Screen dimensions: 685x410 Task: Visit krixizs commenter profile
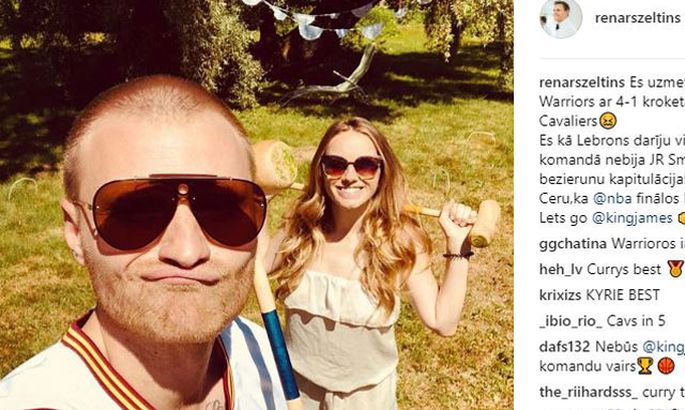tap(560, 295)
